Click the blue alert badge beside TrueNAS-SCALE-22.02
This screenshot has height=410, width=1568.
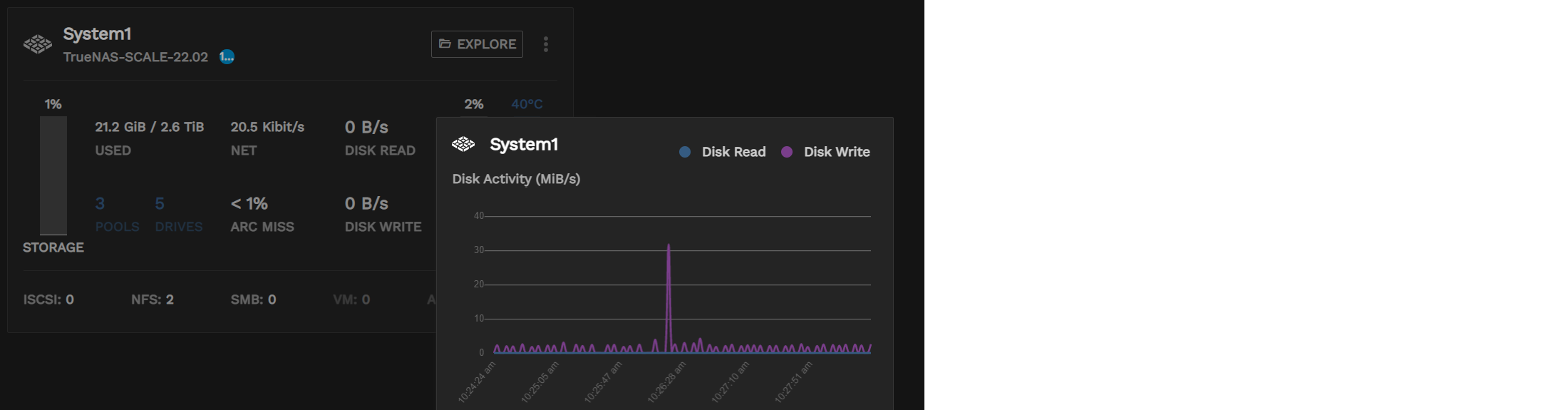pos(227,57)
